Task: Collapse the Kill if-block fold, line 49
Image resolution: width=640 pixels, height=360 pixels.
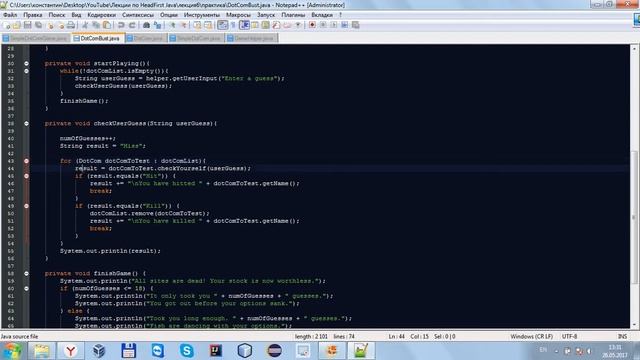Action: click(x=26, y=206)
